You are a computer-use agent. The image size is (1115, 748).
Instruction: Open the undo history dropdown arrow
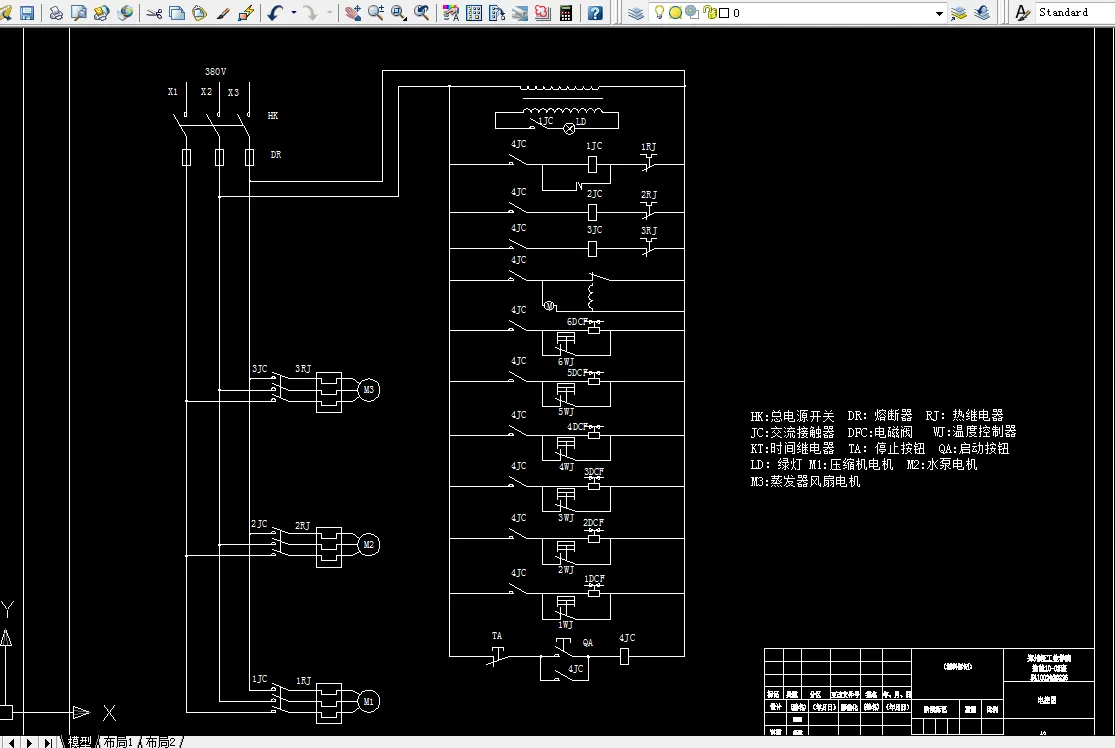(x=294, y=13)
